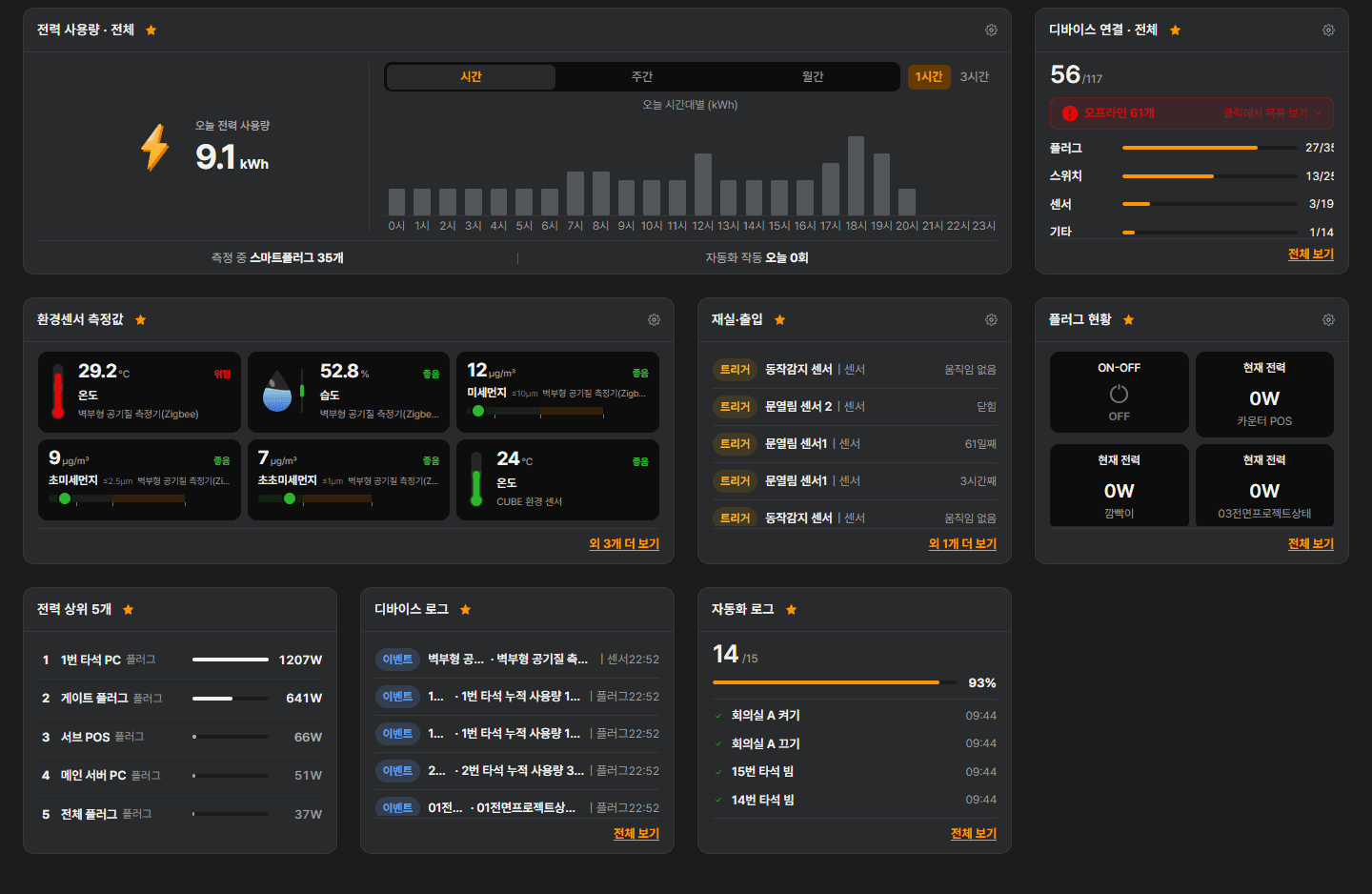Viewport: 1372px width, 894px height.
Task: Switch to the 월간 tab
Action: tap(813, 77)
